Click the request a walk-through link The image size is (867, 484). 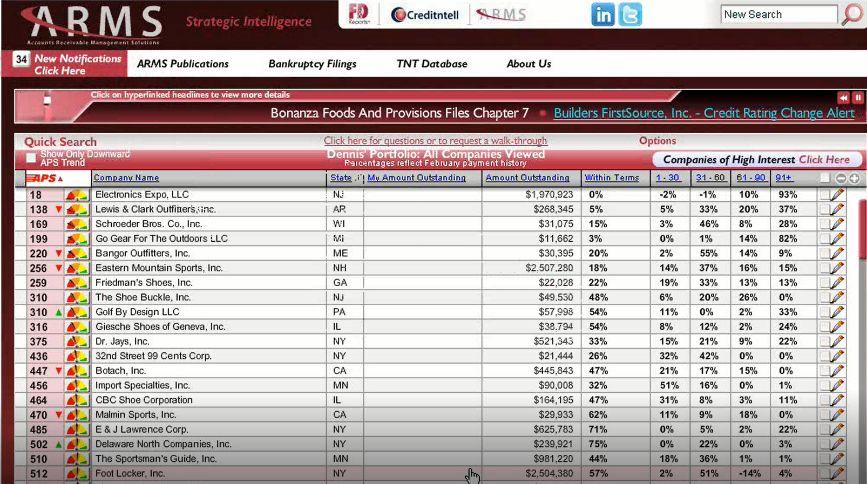pyautogui.click(x=435, y=140)
